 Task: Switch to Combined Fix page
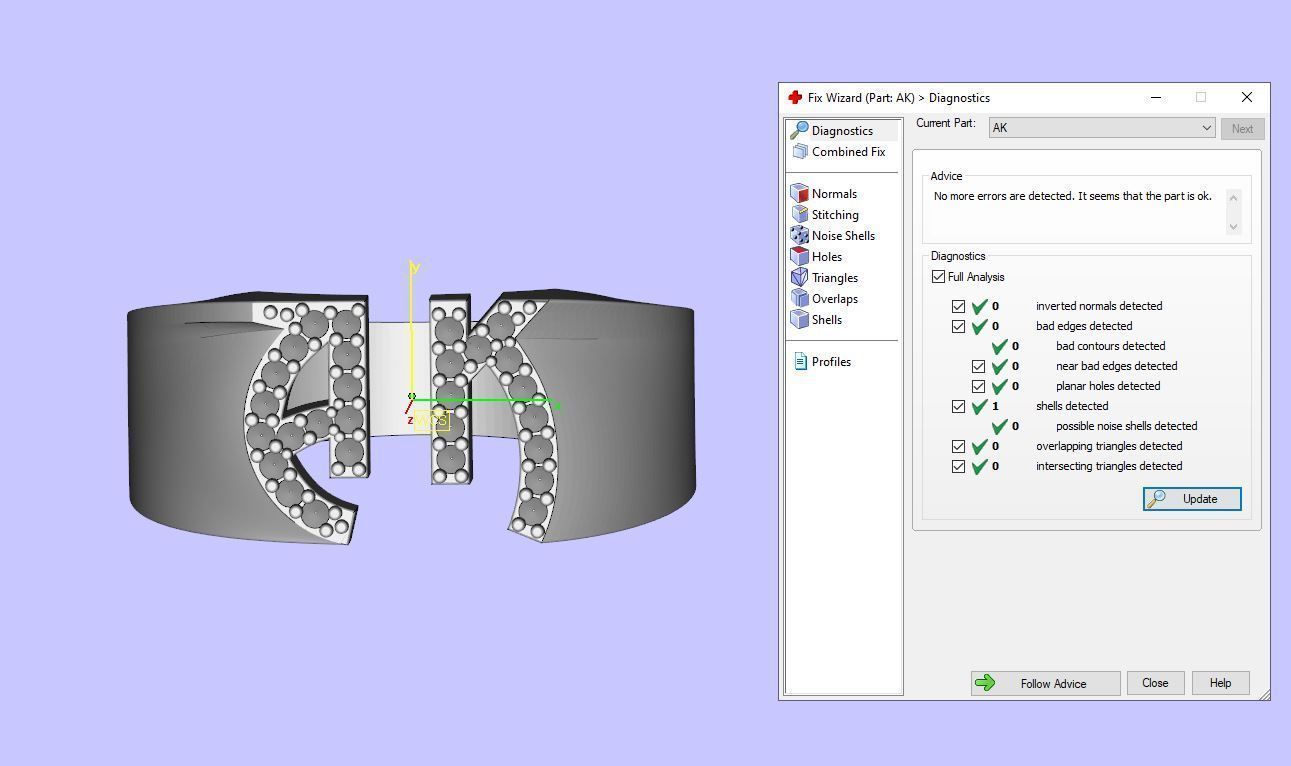tap(848, 152)
